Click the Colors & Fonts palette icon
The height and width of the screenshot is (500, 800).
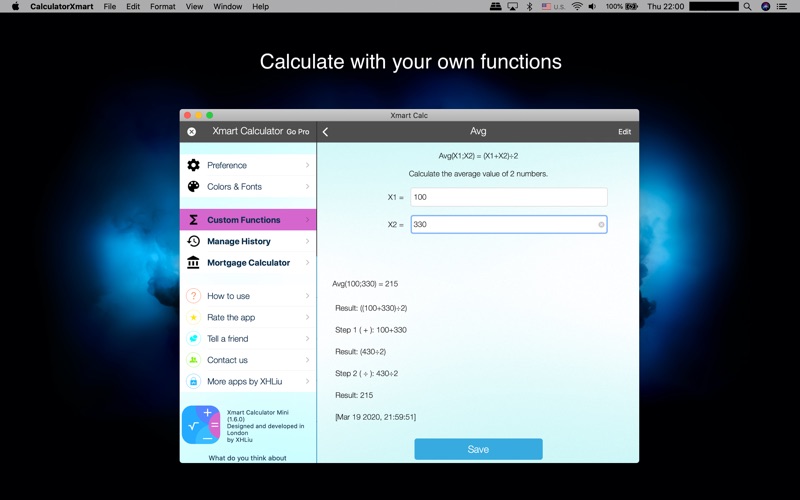pyautogui.click(x=193, y=187)
